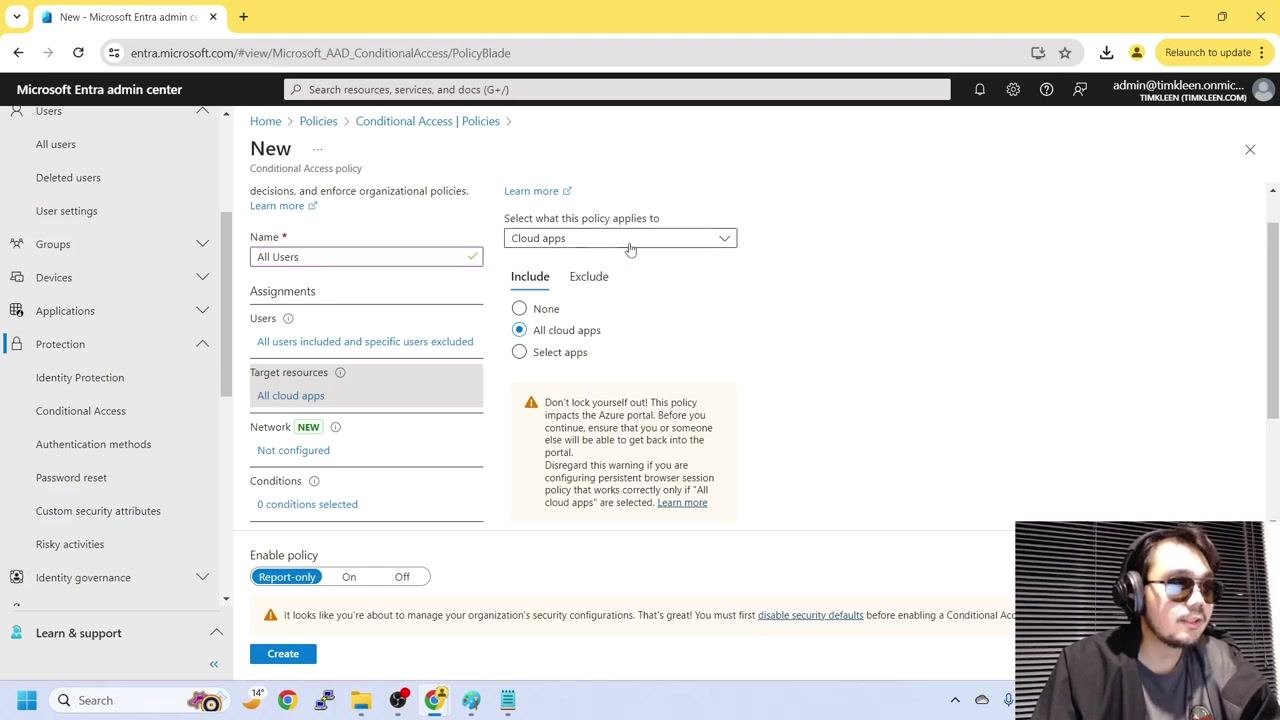Viewport: 1280px width, 720px height.
Task: Open Password reset in sidebar
Action: [x=71, y=478]
